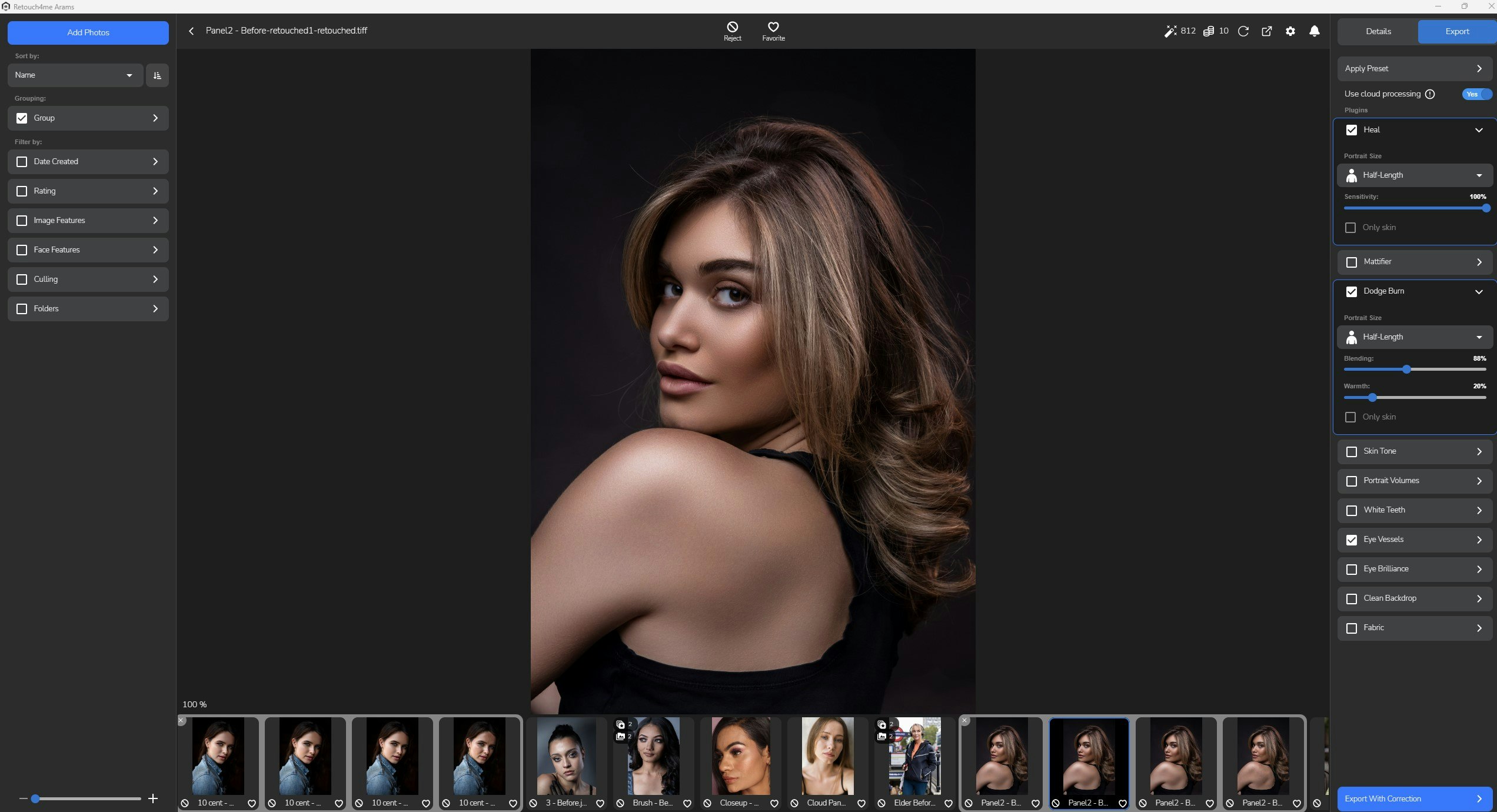Image resolution: width=1497 pixels, height=812 pixels.
Task: Click the refresh circular arrow icon
Action: 1243,31
